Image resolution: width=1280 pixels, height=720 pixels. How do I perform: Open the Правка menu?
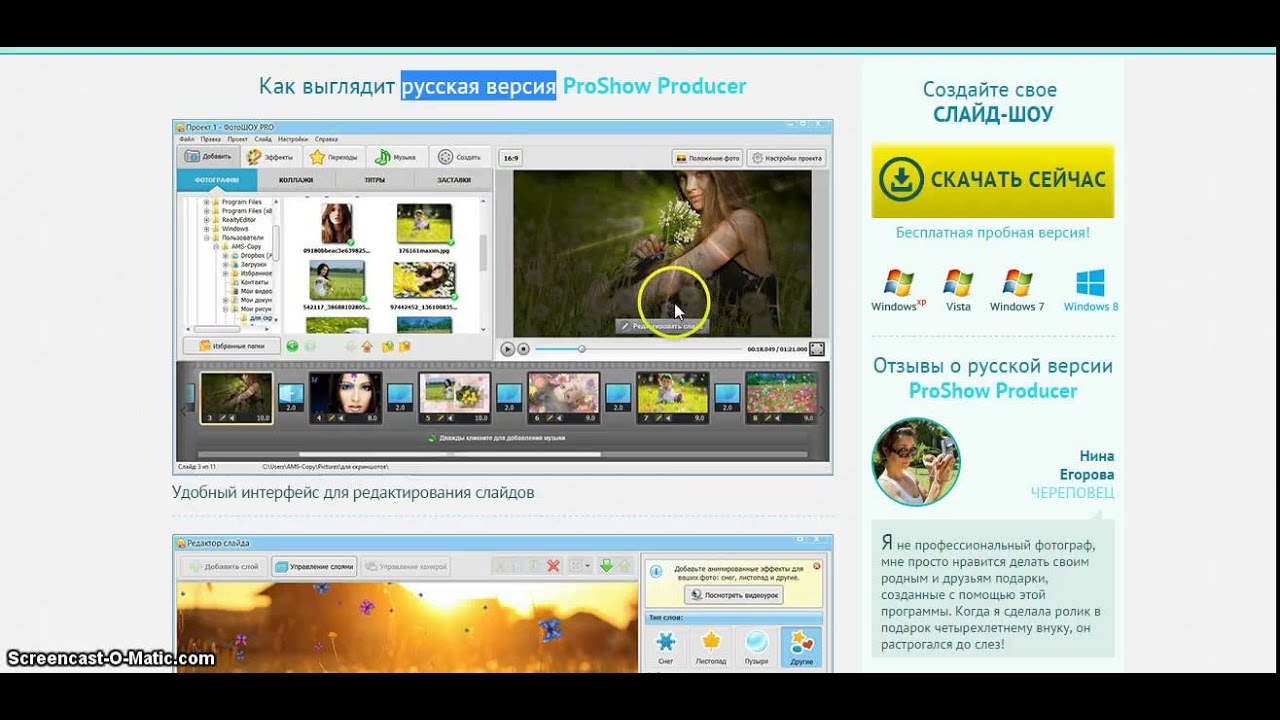pyautogui.click(x=210, y=139)
